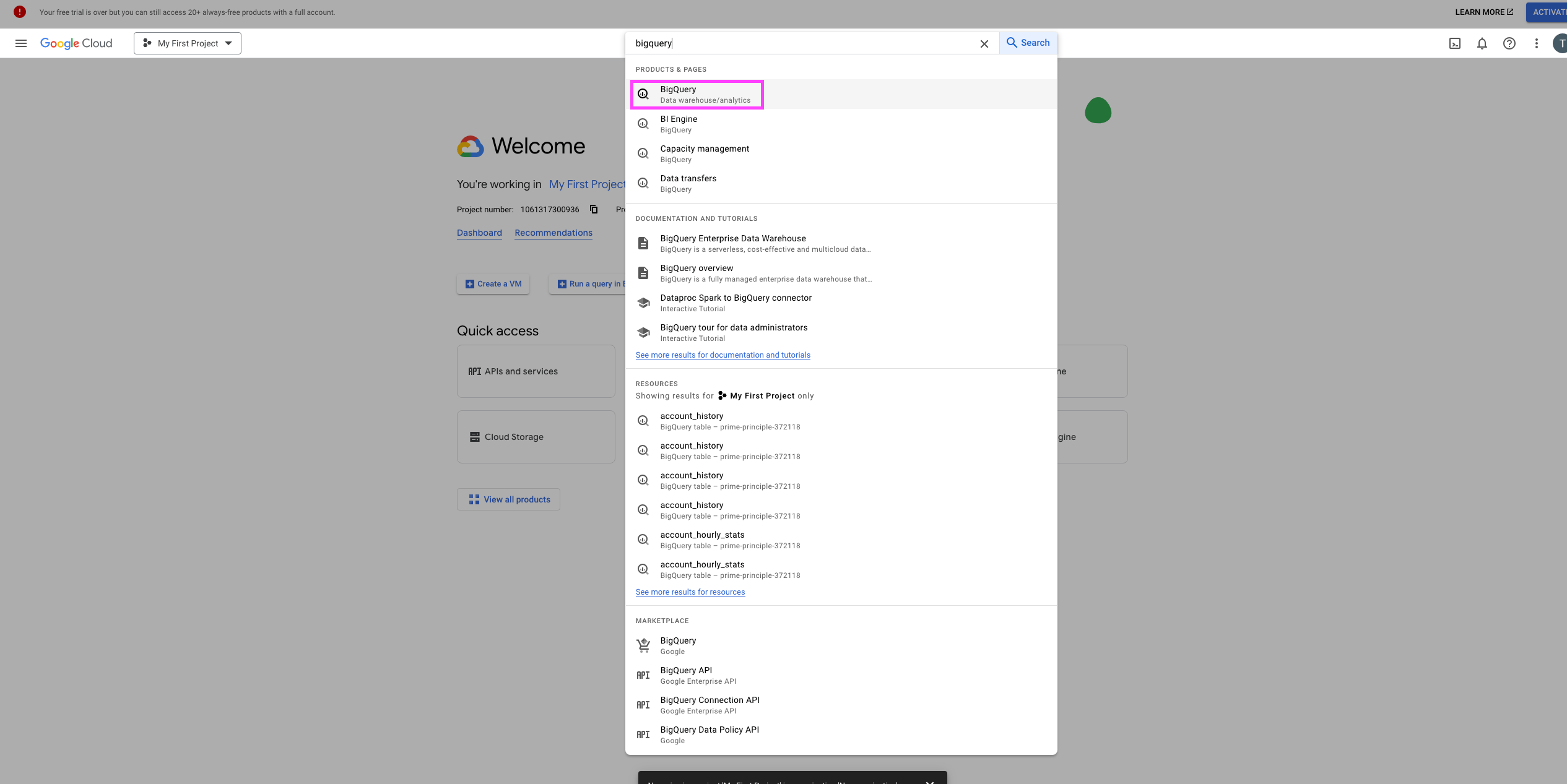The image size is (1567, 784).
Task: Click View all products button
Action: click(508, 499)
